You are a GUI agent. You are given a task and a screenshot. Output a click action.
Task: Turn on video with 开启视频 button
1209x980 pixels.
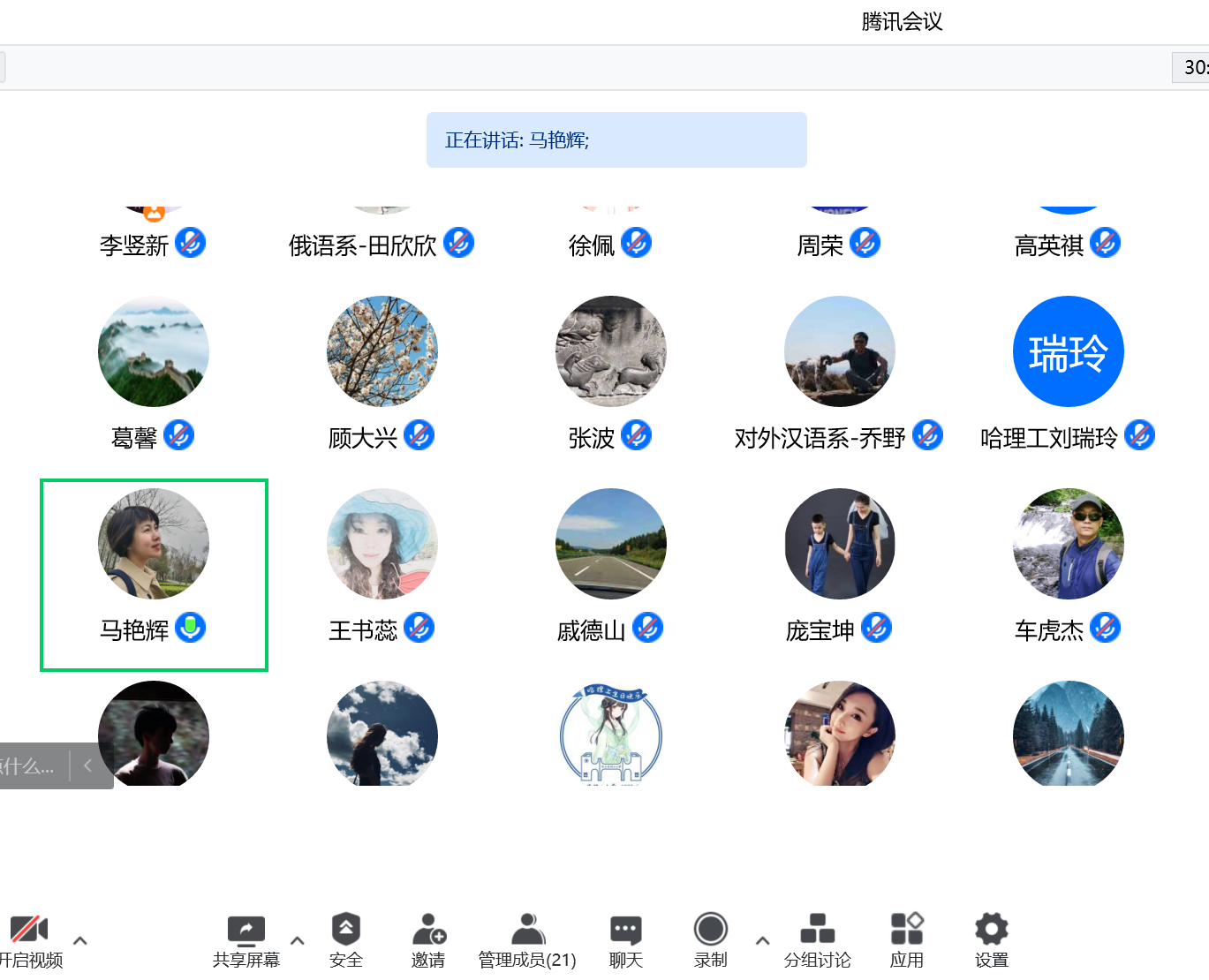(29, 931)
